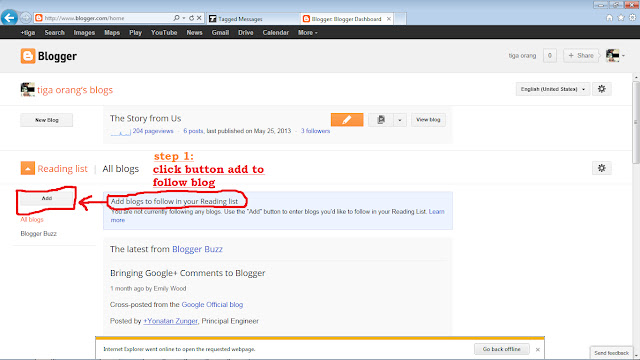Open the 204 pageviews link
640x360 pixels.
(153, 131)
